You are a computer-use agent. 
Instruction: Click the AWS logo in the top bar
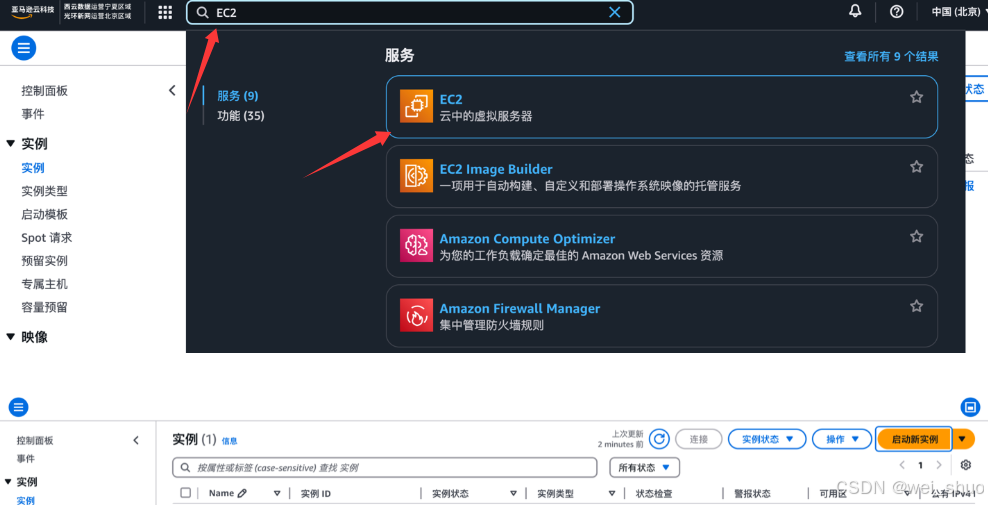coord(32,12)
